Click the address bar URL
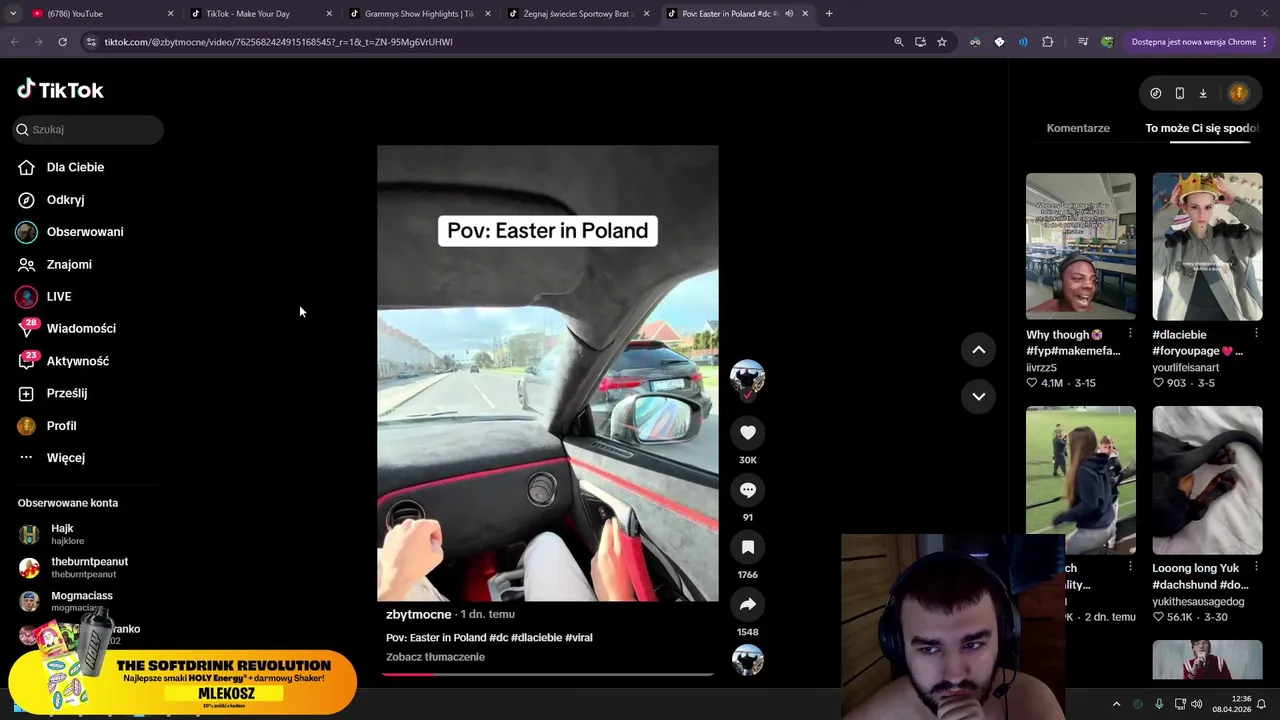 (279, 42)
